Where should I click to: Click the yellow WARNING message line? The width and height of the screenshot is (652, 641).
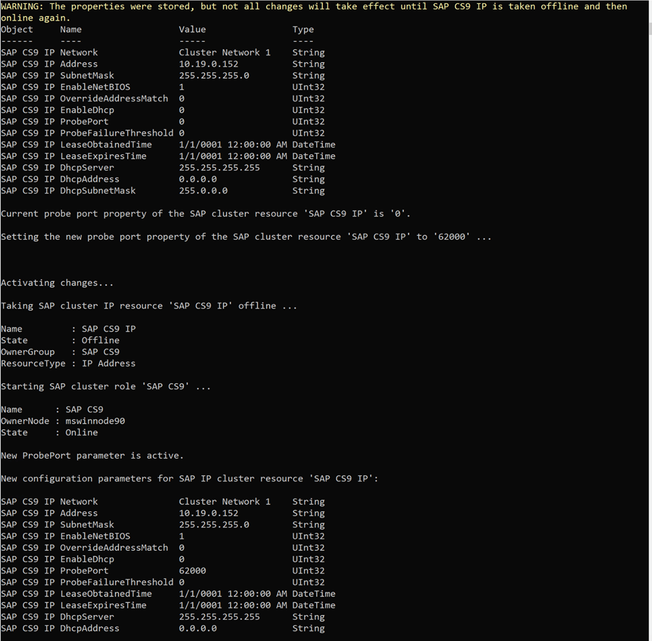(x=314, y=12)
